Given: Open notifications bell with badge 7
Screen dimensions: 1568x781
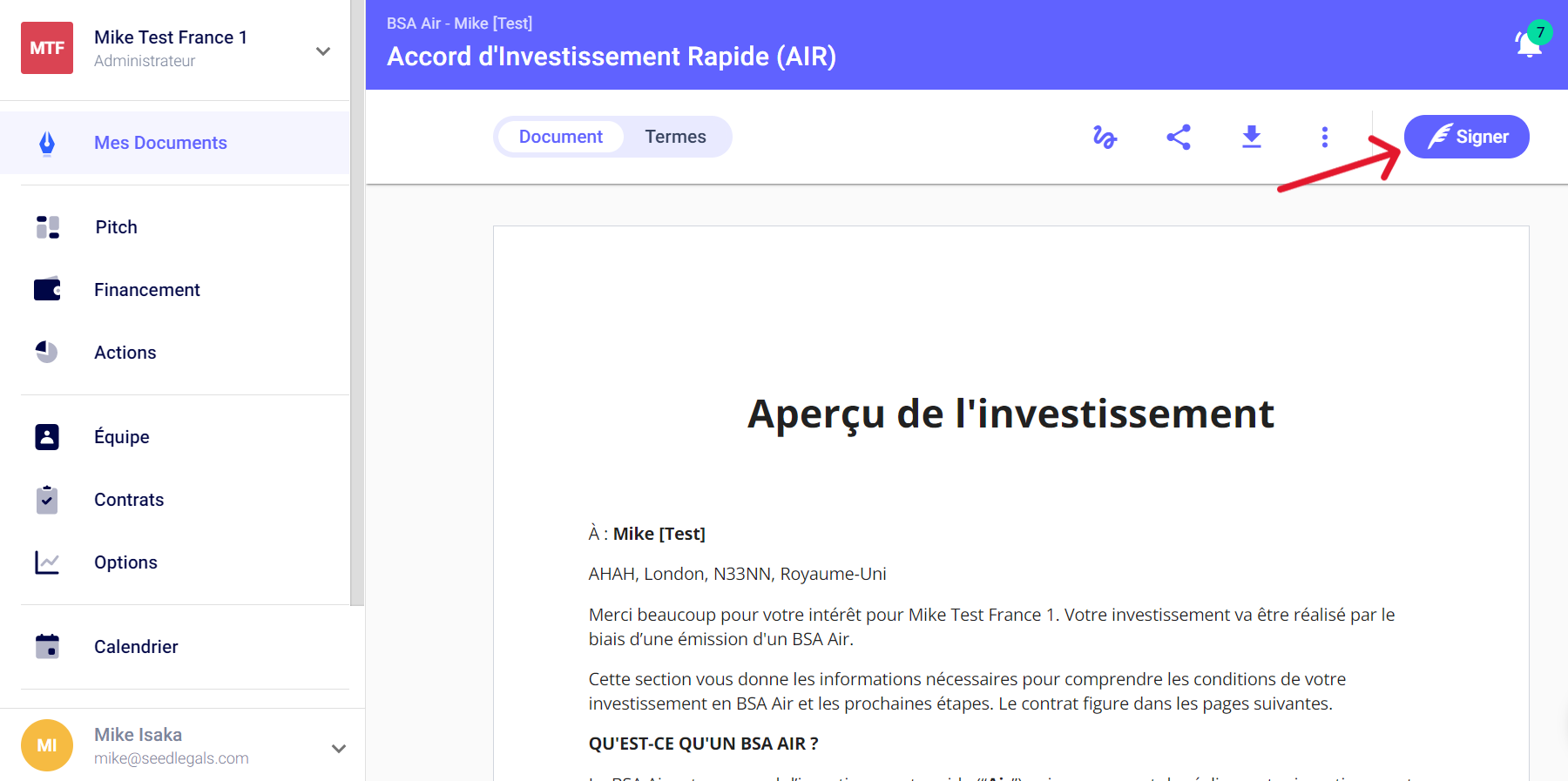Looking at the screenshot, I should tap(1529, 43).
